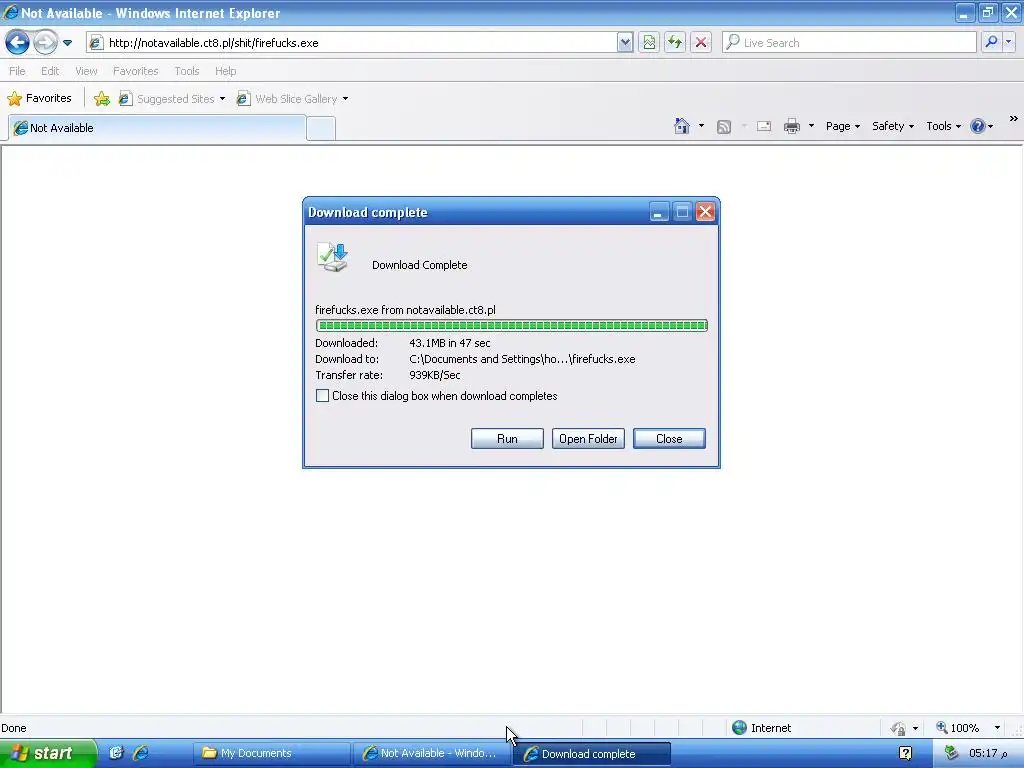The width and height of the screenshot is (1024, 768).
Task: Select the Not Available browser tab
Action: (x=157, y=128)
